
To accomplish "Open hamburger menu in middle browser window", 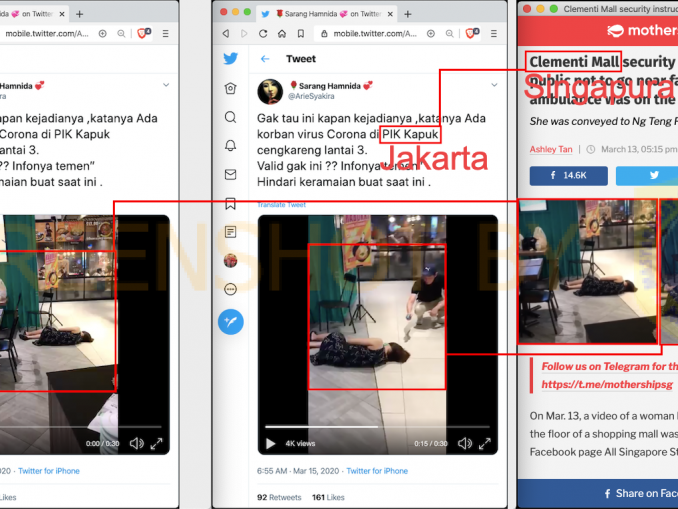I will (493, 33).
